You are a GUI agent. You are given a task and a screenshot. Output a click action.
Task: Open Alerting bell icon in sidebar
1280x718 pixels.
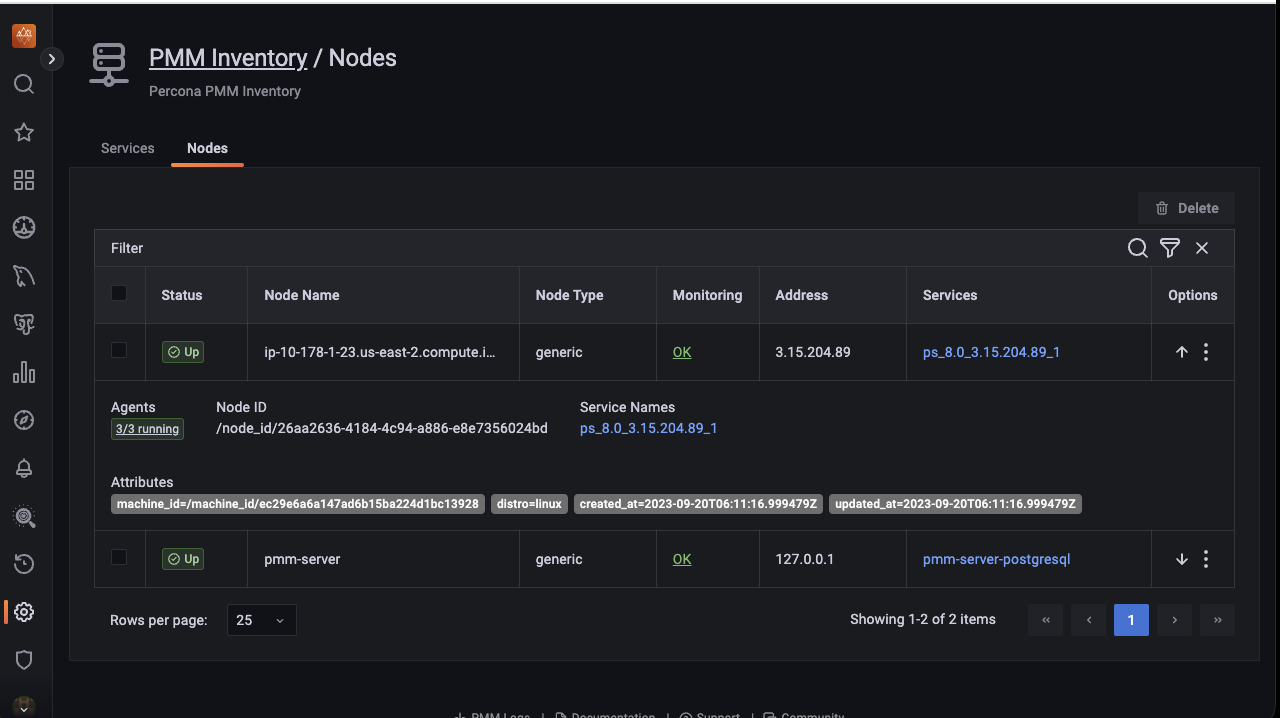(x=24, y=468)
